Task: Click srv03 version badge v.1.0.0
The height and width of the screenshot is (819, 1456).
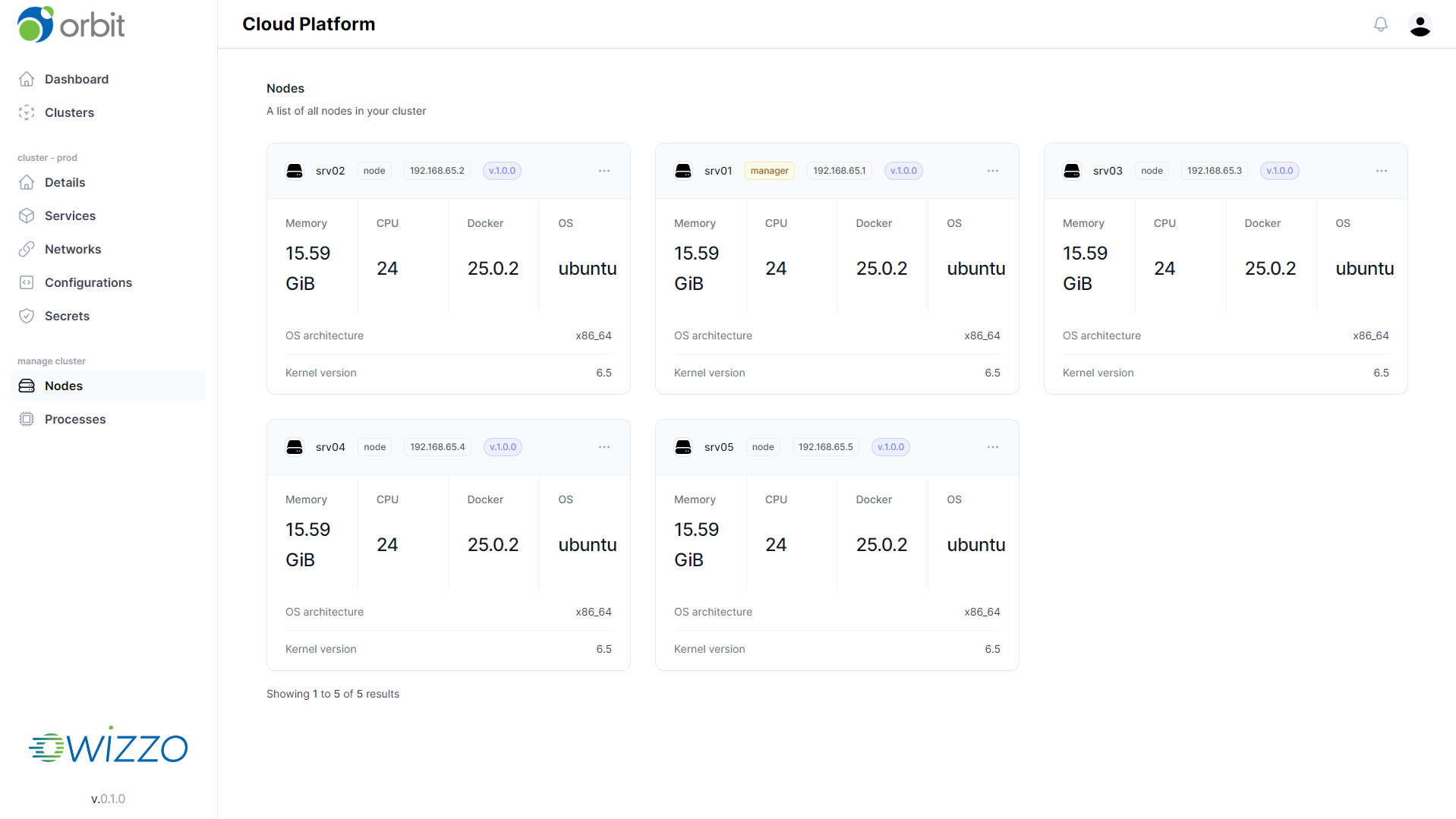Action: [1280, 171]
